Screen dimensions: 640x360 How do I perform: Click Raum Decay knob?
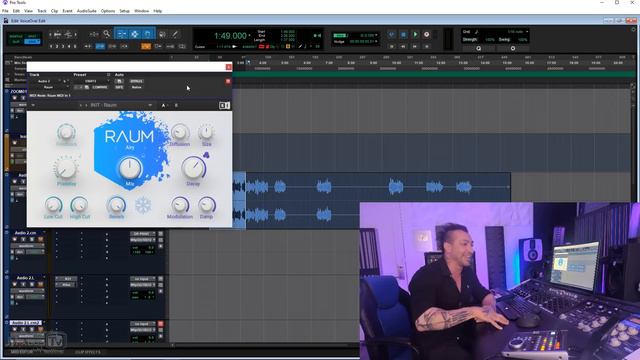coord(193,167)
